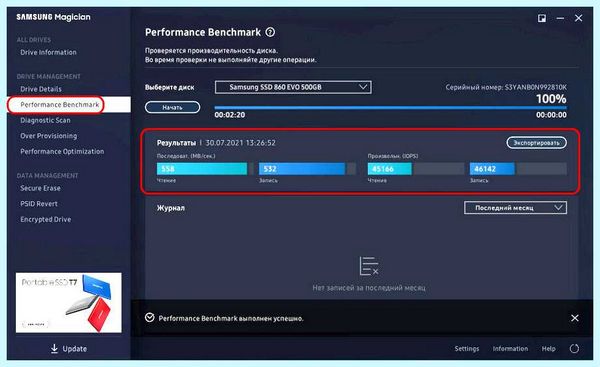Click the benchmark progress bar
Image resolution: width=600 pixels, height=367 pixels.
coord(391,108)
